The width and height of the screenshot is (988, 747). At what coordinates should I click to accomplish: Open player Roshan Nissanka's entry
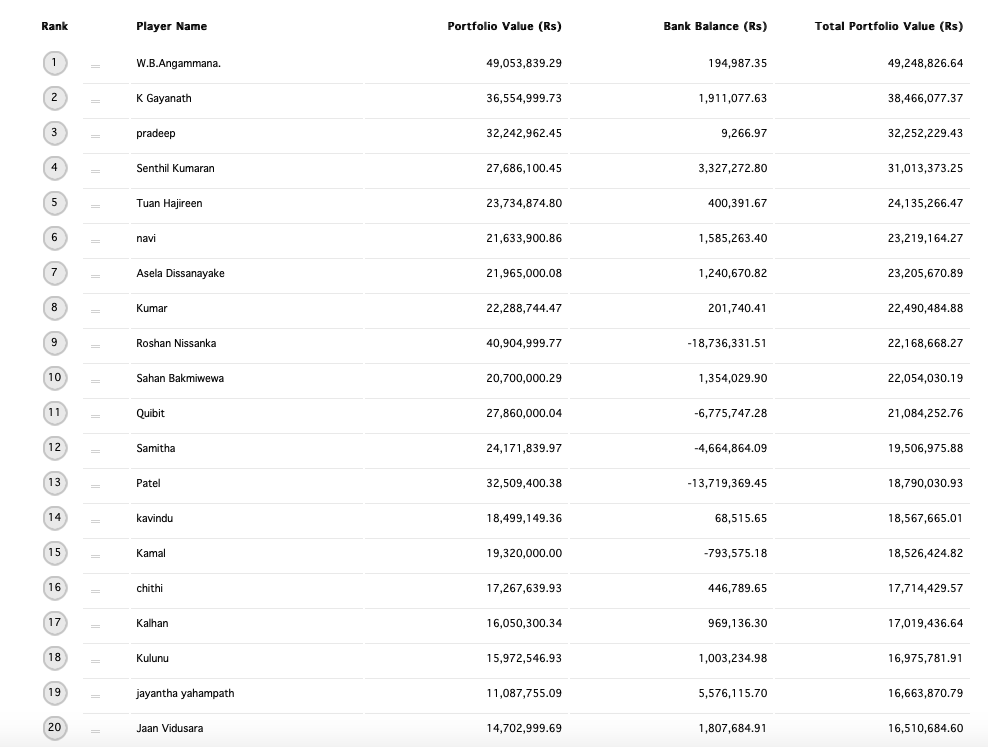176,343
